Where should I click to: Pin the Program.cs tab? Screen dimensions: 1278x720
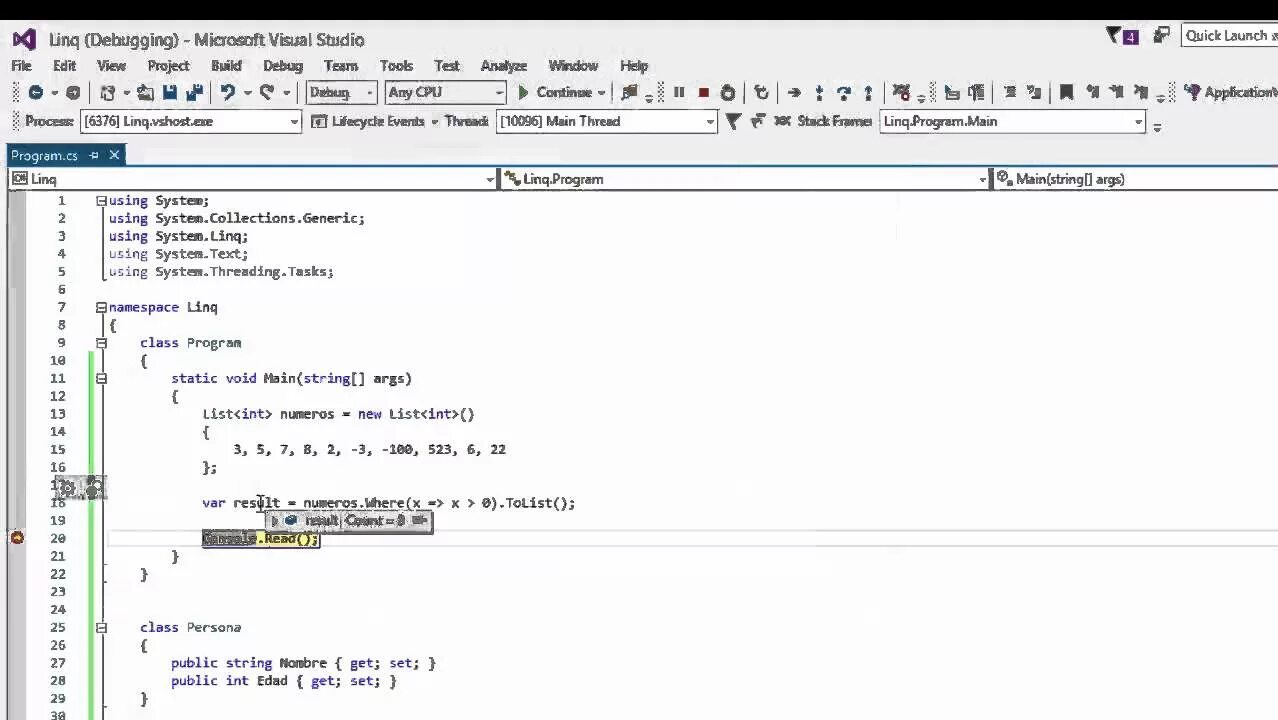click(94, 155)
